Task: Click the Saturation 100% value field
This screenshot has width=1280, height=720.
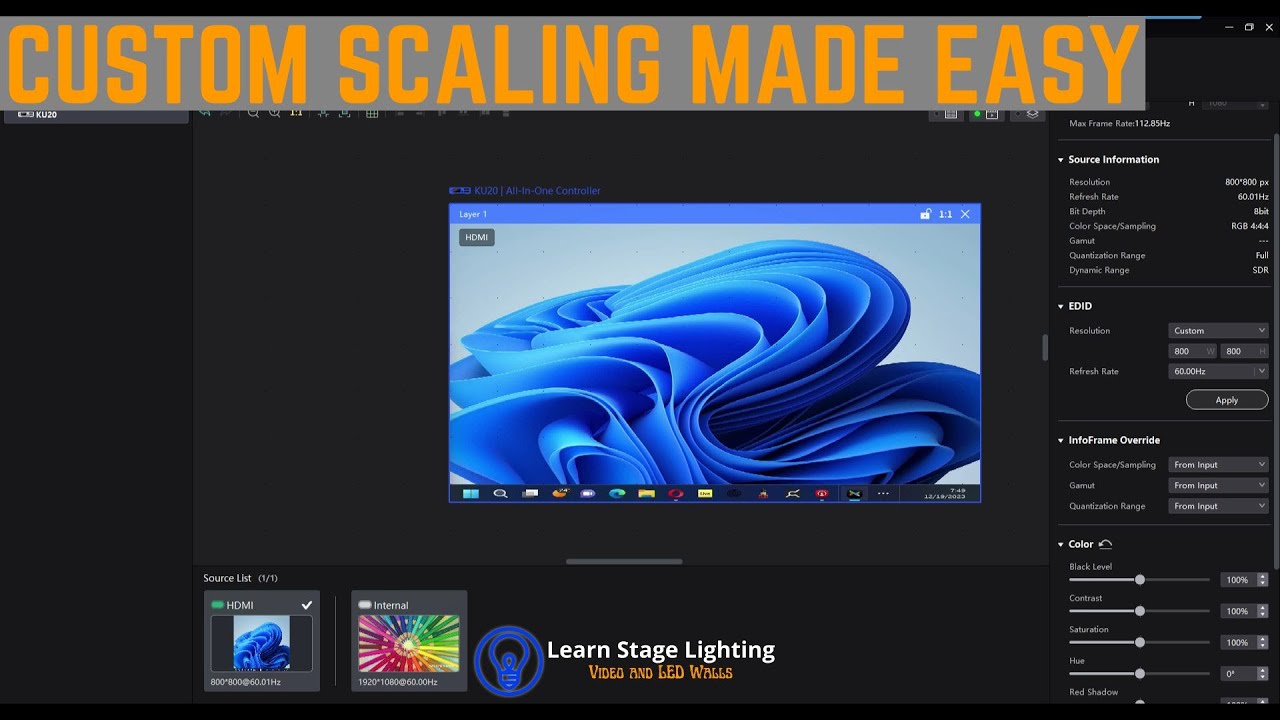Action: [x=1238, y=642]
